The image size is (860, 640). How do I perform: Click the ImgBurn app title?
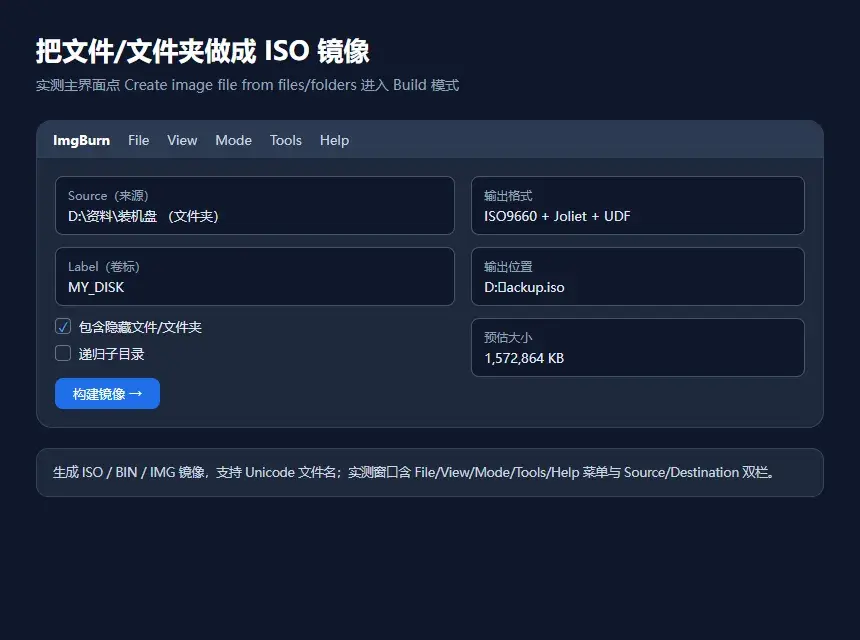click(x=81, y=140)
